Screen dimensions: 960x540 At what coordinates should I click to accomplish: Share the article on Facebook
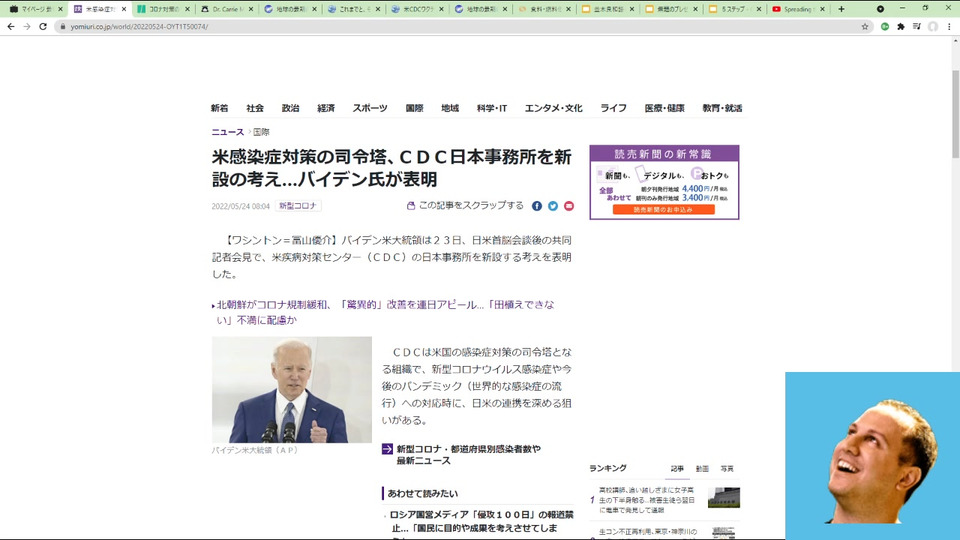(537, 206)
